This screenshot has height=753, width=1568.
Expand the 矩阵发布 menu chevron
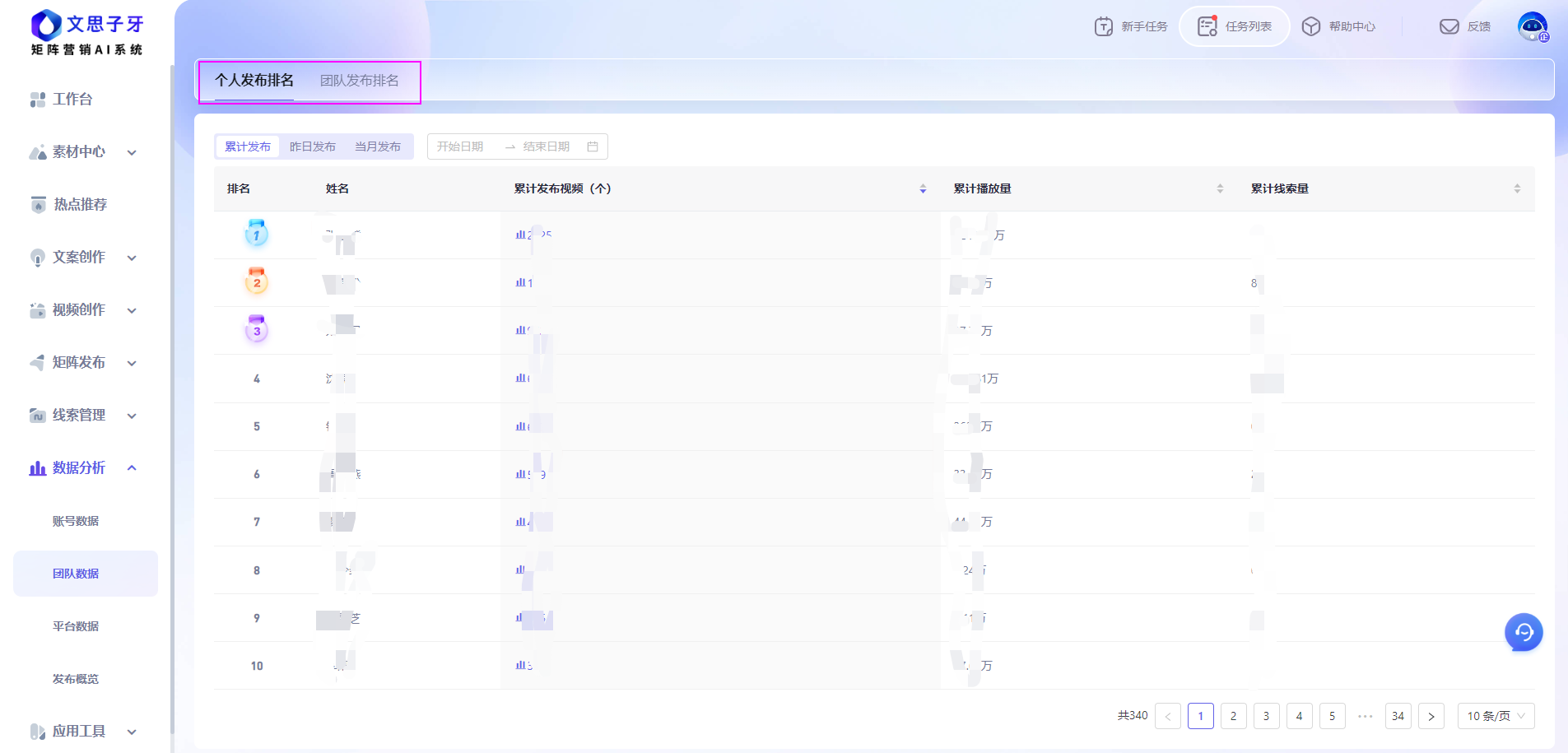point(132,363)
